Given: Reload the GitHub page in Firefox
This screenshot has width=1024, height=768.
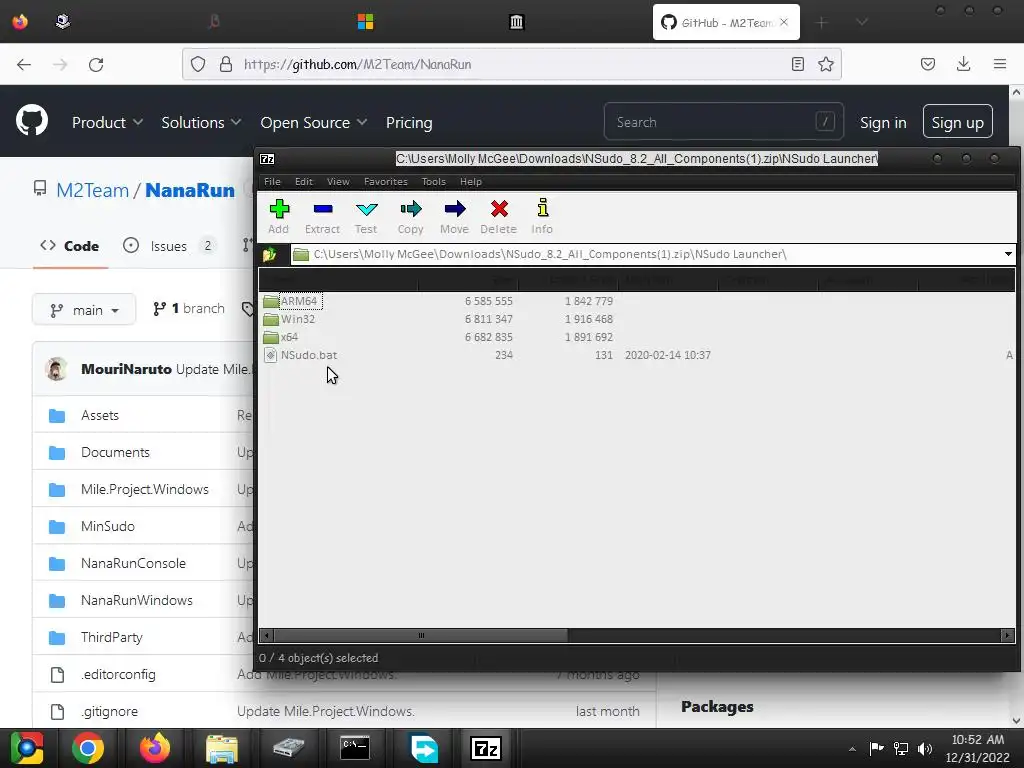Looking at the screenshot, I should (x=96, y=64).
